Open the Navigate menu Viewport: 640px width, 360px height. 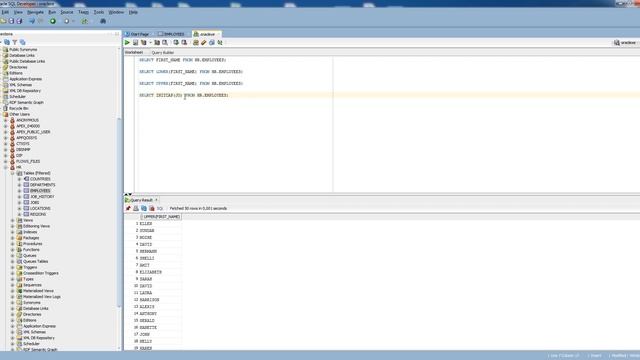(35, 12)
